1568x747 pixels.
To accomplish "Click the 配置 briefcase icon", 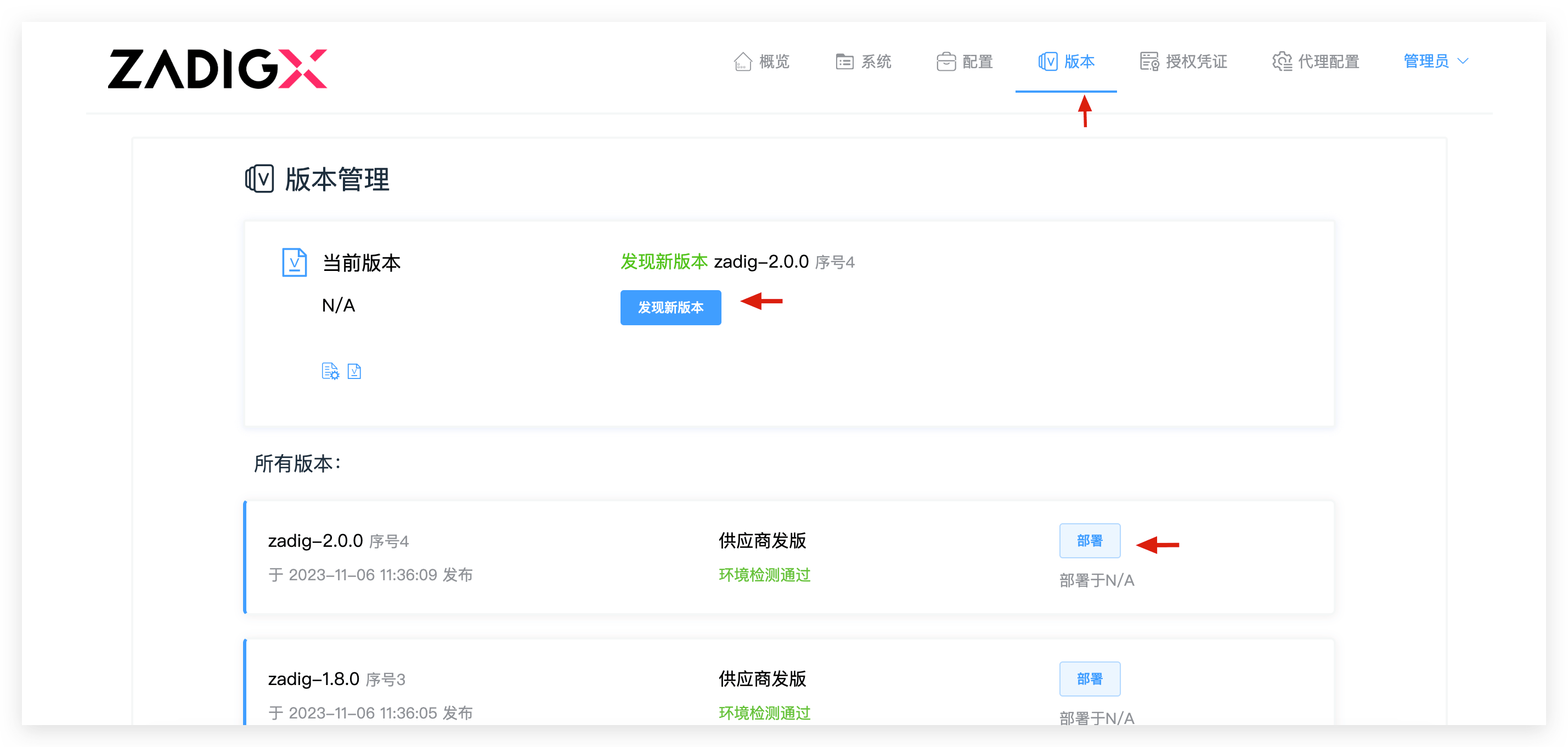I will (945, 61).
